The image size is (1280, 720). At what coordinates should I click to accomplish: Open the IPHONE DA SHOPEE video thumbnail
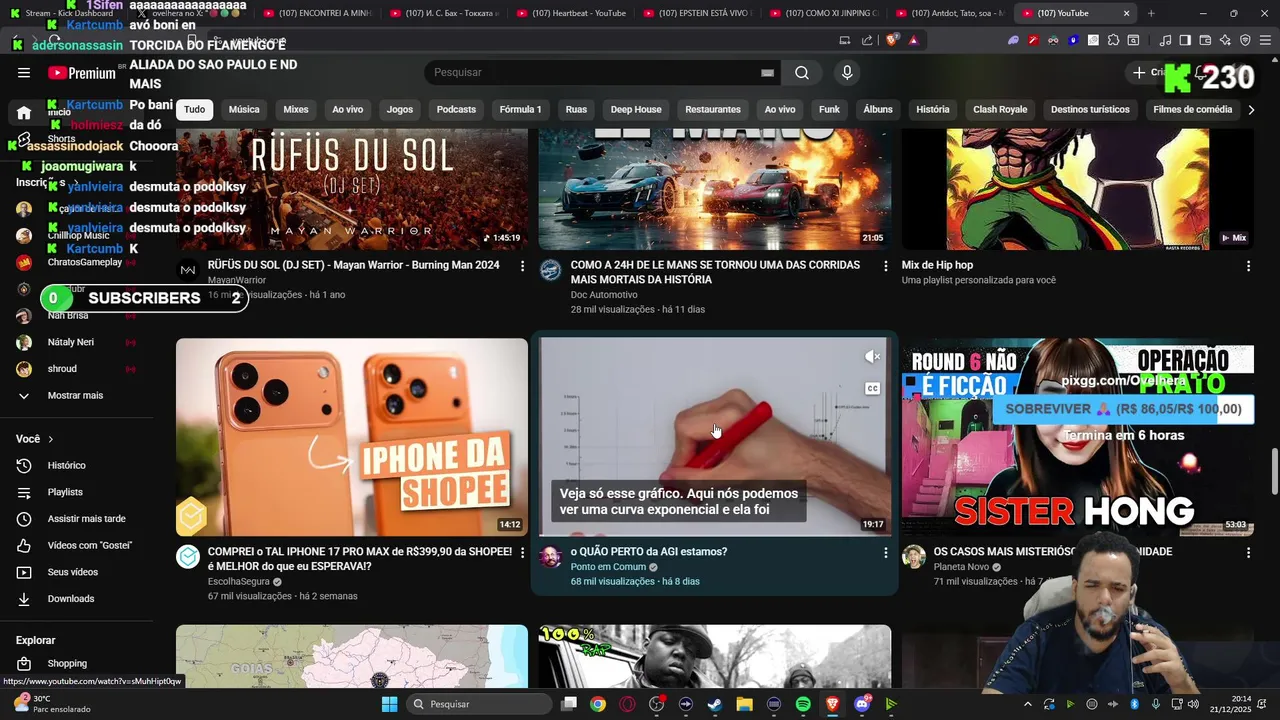pos(352,437)
